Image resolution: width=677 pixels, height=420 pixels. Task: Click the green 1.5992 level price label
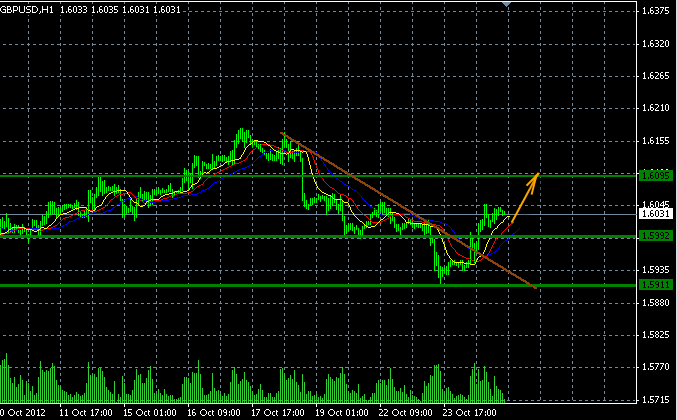[x=656, y=236]
